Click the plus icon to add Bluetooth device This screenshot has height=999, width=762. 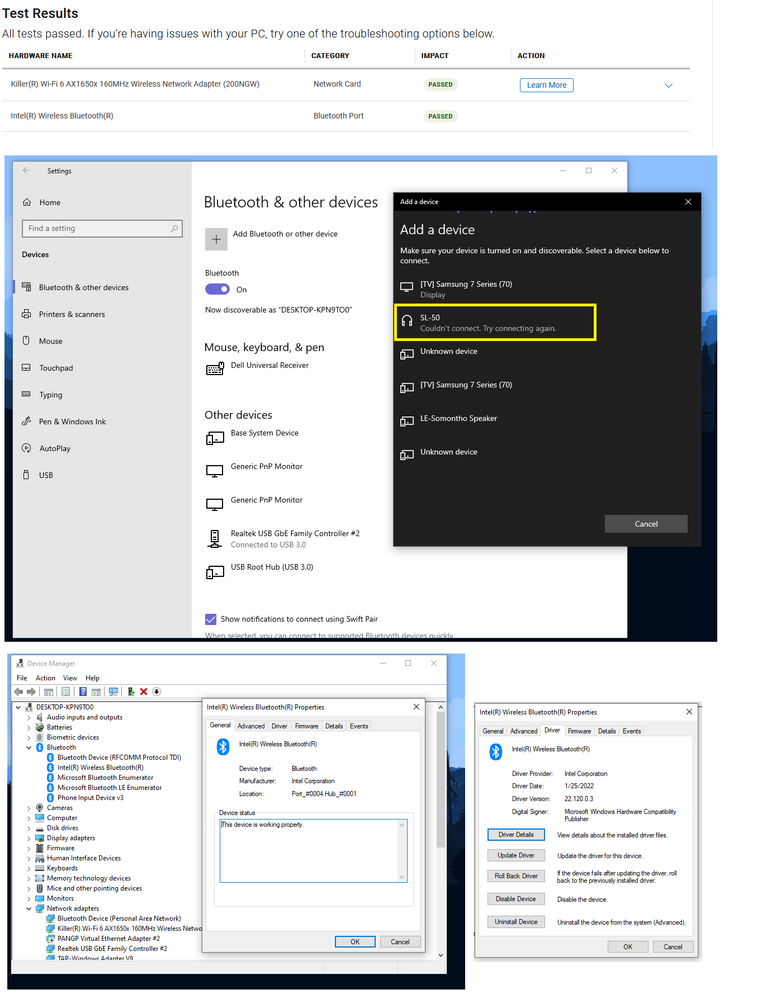click(x=215, y=238)
